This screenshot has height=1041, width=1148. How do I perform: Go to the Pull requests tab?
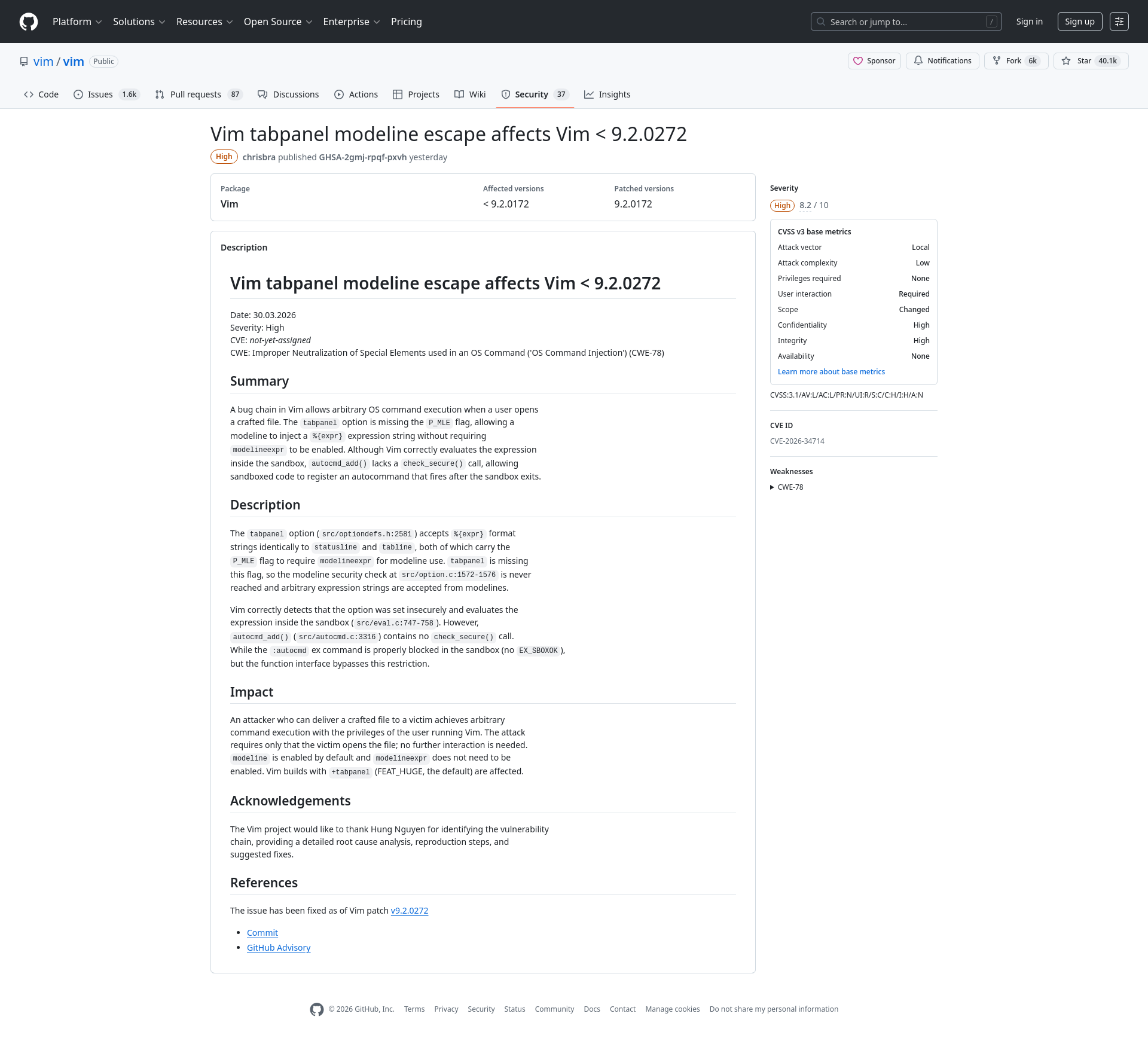tap(196, 94)
